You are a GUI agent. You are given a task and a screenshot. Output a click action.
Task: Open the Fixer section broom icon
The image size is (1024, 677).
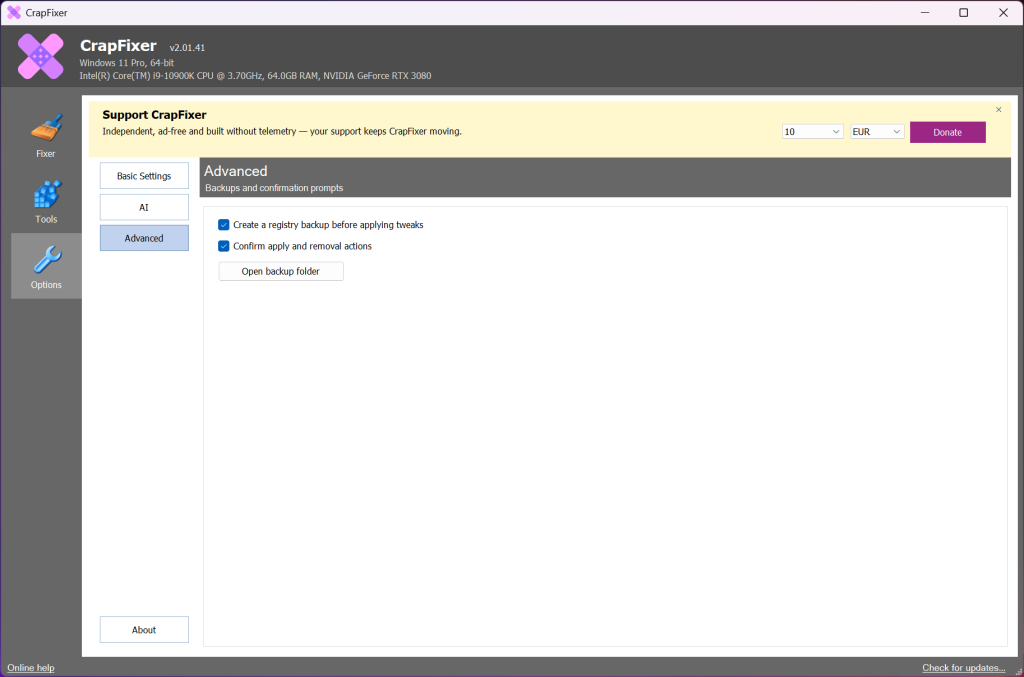click(x=46, y=128)
